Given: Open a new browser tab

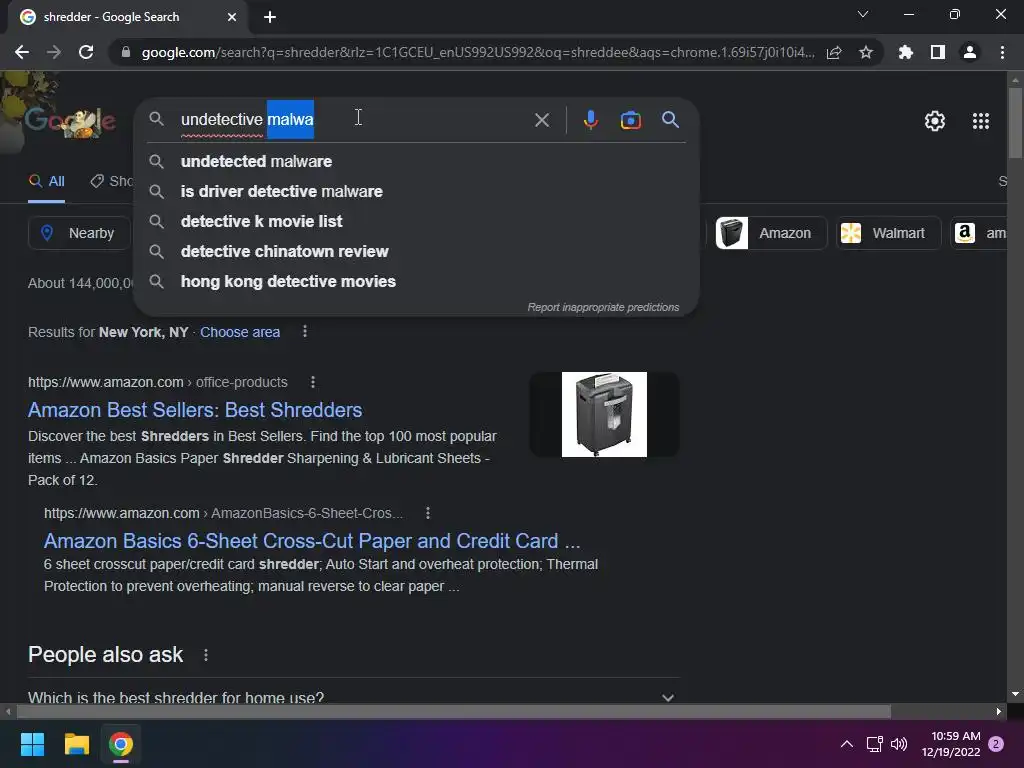Looking at the screenshot, I should point(270,17).
